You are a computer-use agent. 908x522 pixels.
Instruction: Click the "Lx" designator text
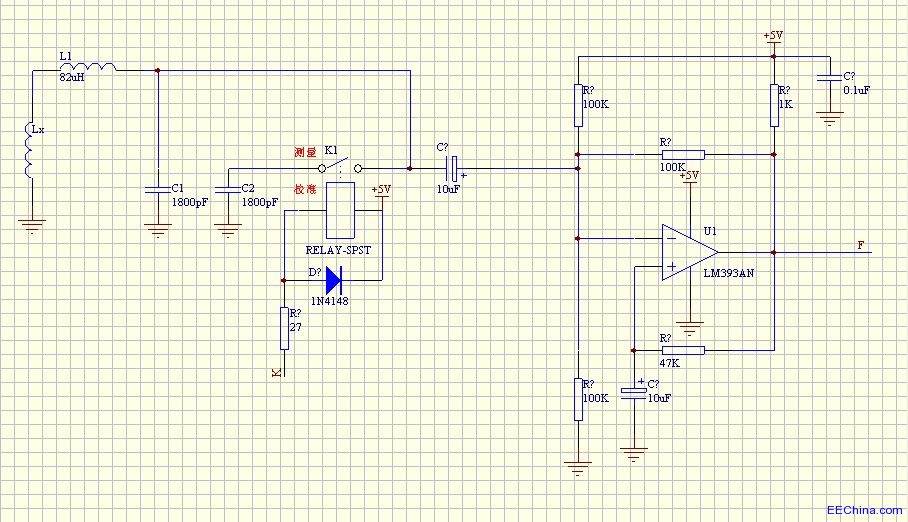coord(38,130)
